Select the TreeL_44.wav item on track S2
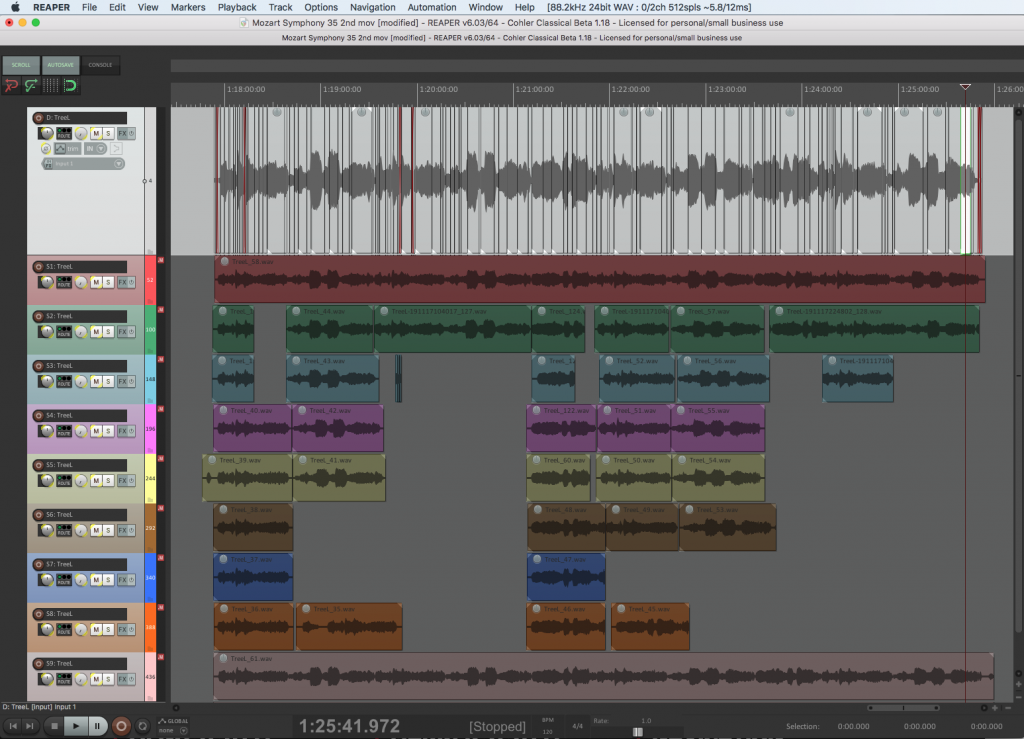 330,329
